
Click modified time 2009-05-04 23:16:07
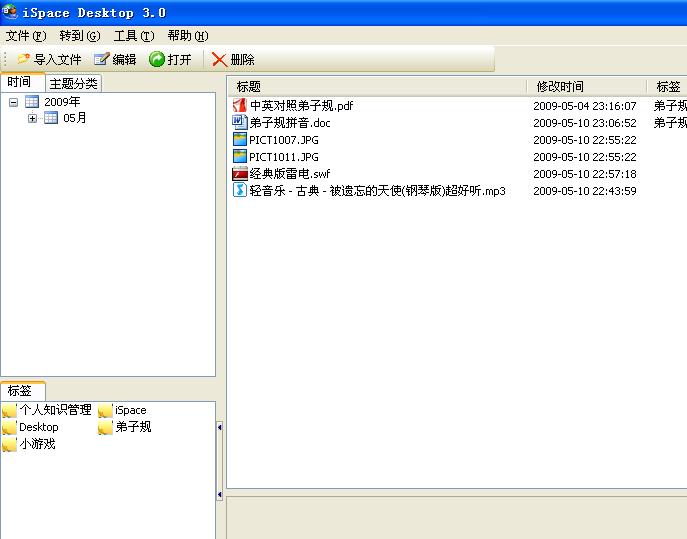point(584,106)
